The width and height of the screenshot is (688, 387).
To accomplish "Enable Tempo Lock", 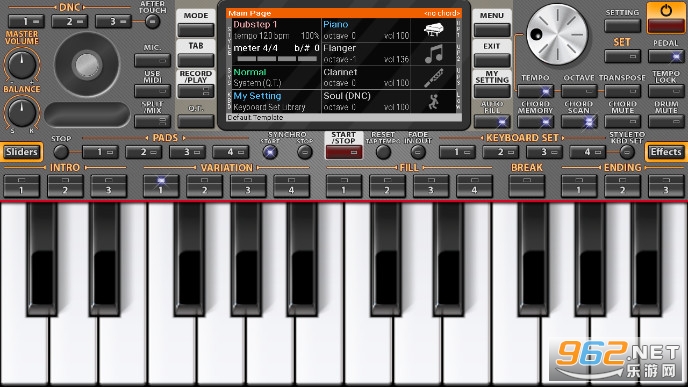I will [x=666, y=91].
